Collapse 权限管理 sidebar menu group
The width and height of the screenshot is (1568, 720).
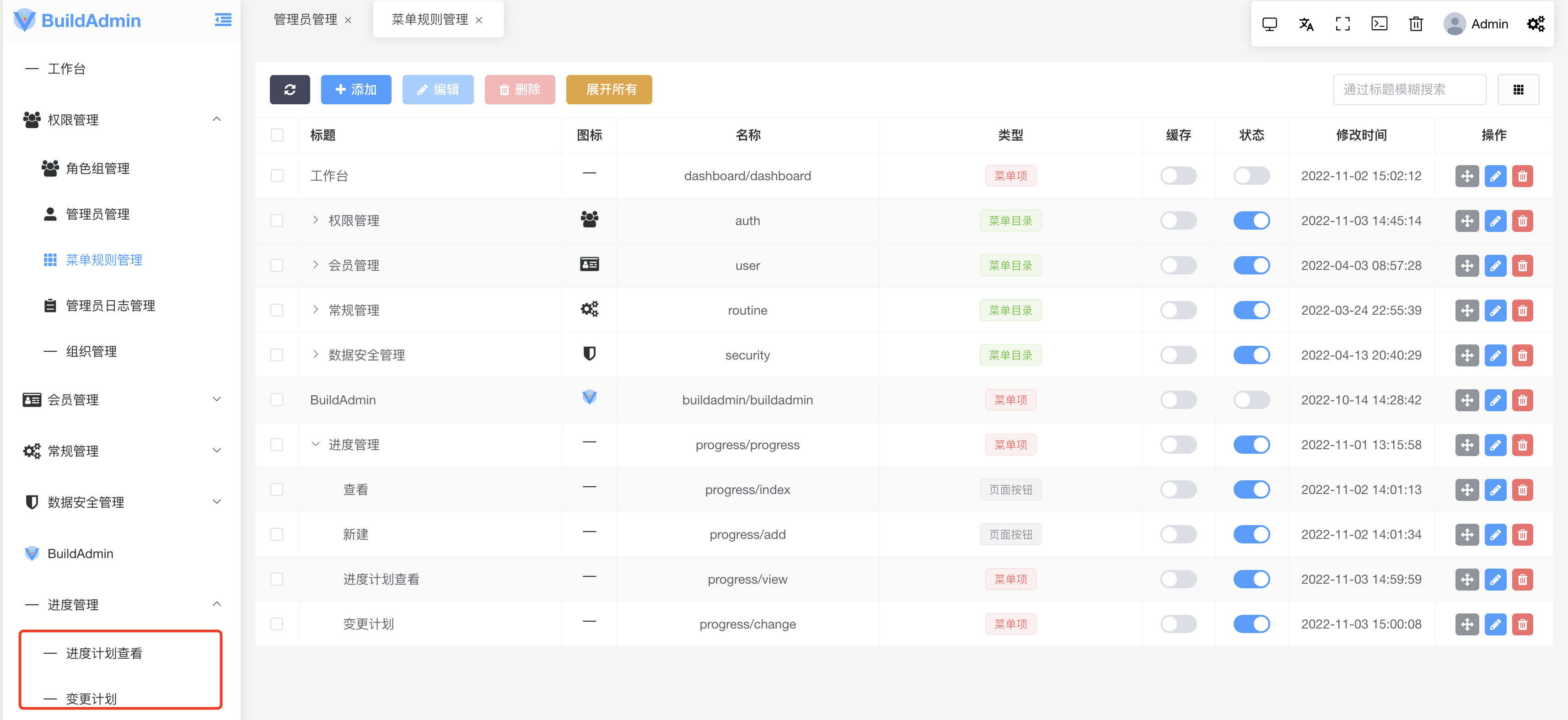[x=122, y=120]
